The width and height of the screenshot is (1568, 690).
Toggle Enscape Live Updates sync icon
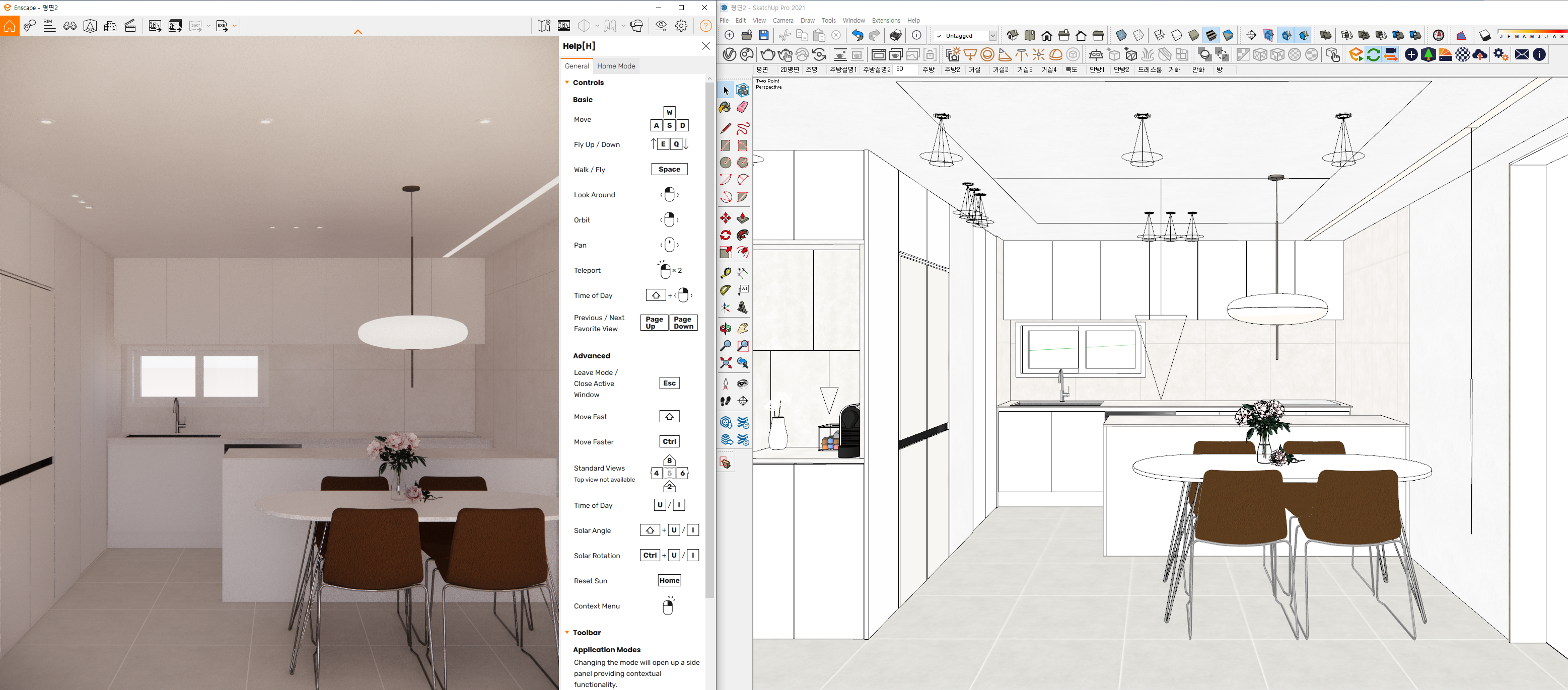(1373, 55)
